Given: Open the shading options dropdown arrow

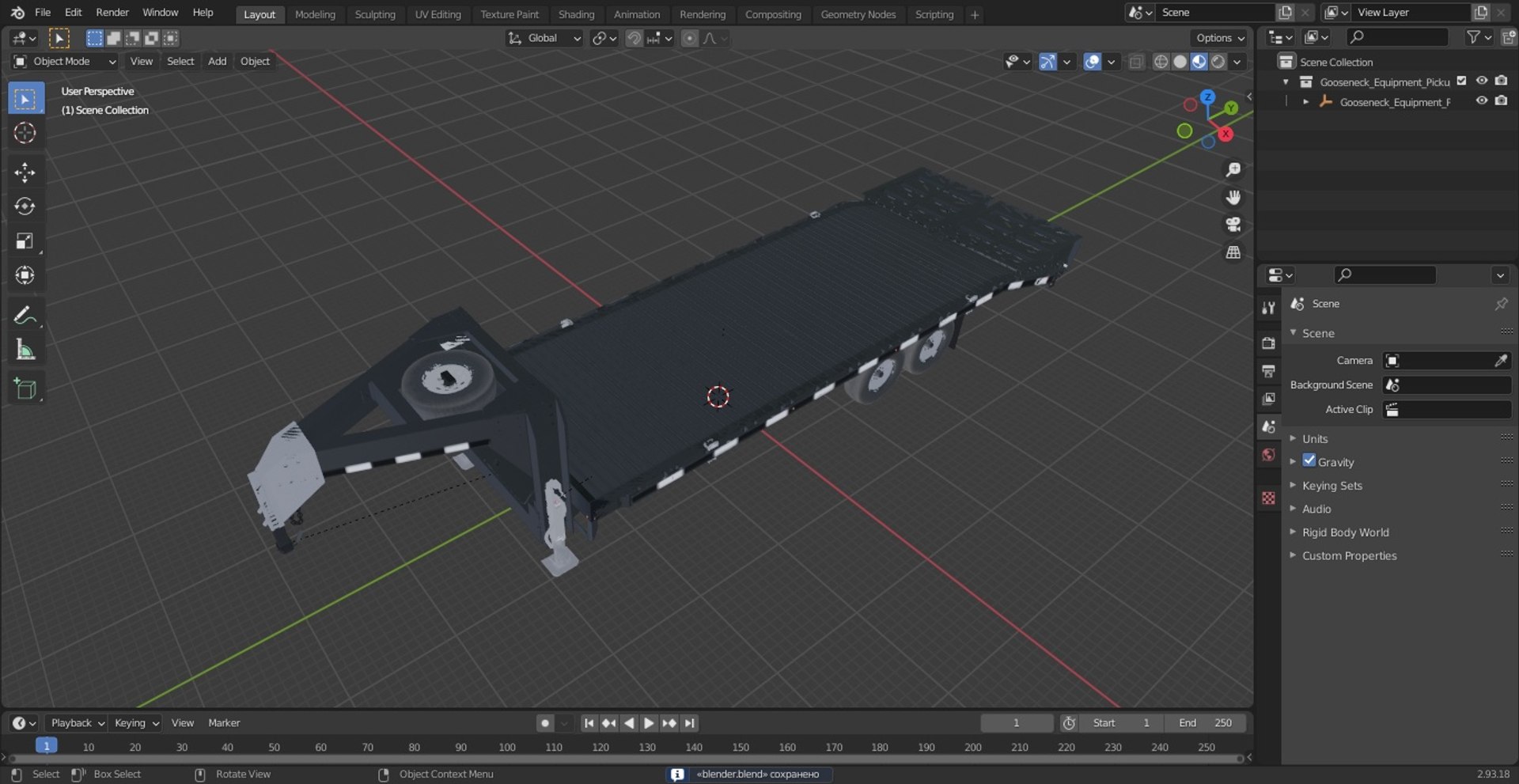Looking at the screenshot, I should pyautogui.click(x=1237, y=62).
